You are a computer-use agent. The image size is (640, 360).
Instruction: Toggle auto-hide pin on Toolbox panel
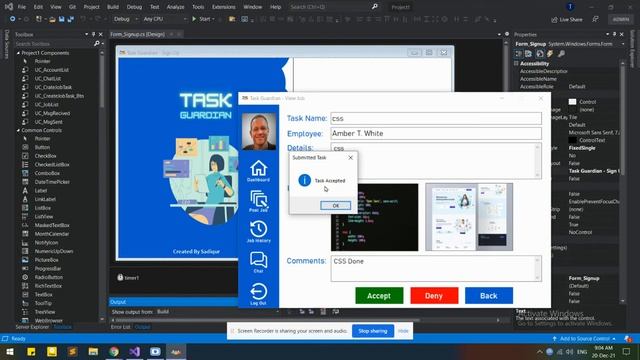[93, 34]
